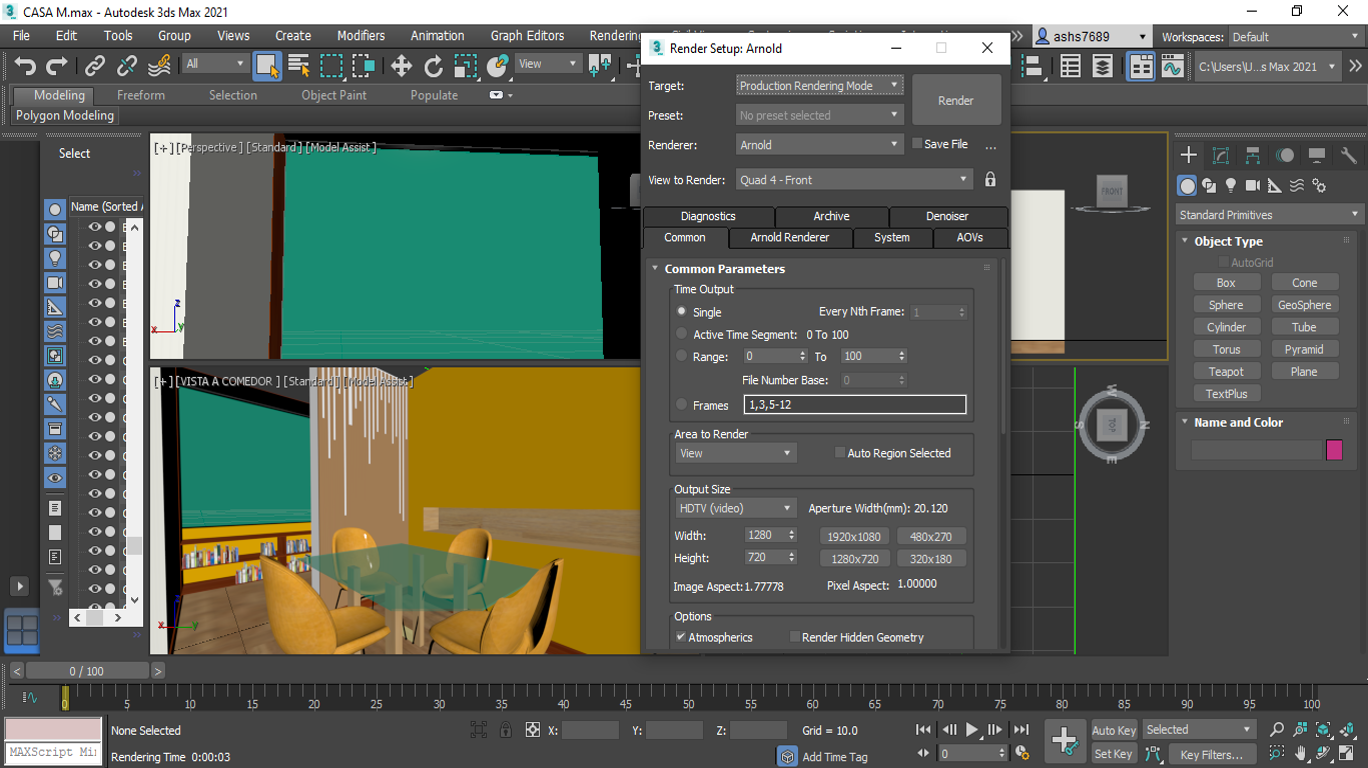The image size is (1368, 768).
Task: Switch to the Modify panel icon
Action: coord(1220,155)
